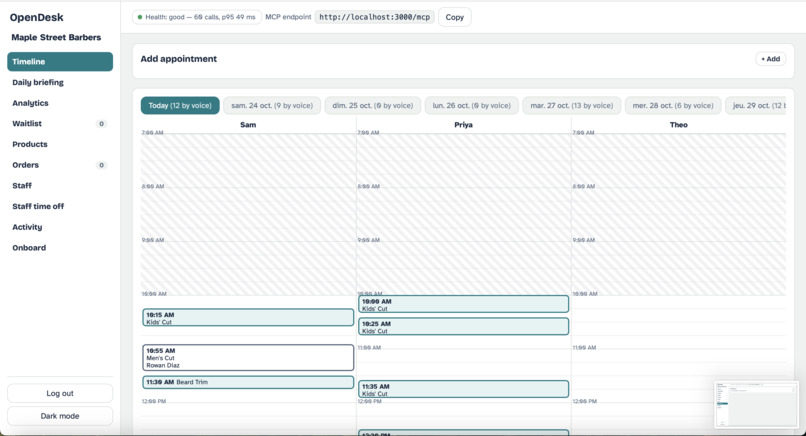Select mar. 27 oct. day tab

pos(572,105)
